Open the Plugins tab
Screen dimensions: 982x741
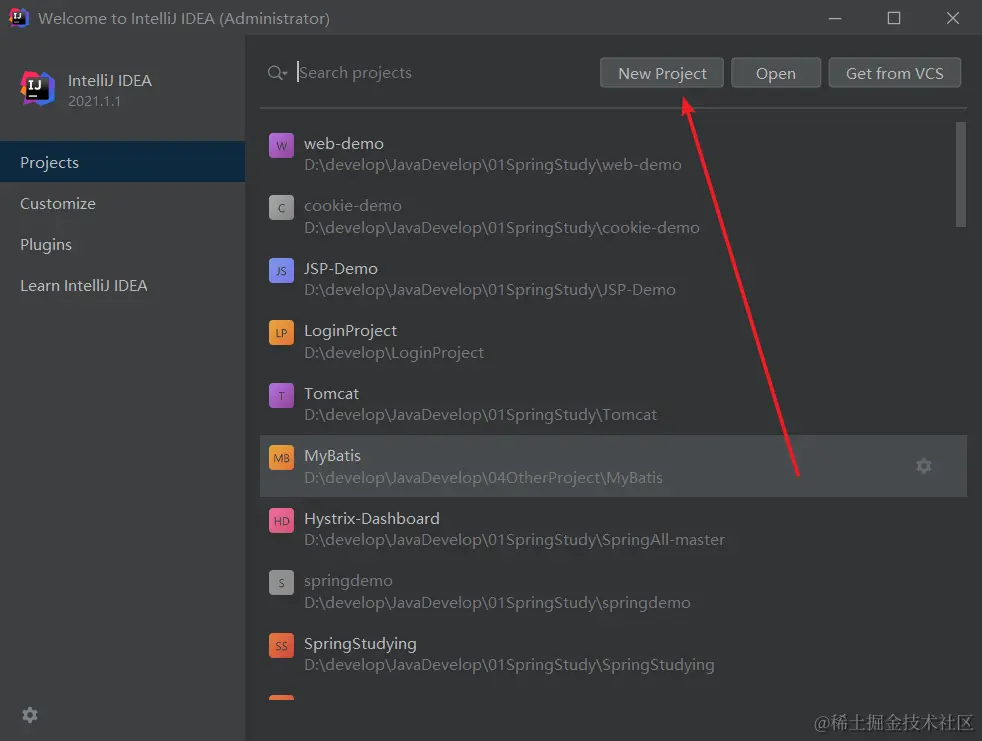pyautogui.click(x=123, y=244)
